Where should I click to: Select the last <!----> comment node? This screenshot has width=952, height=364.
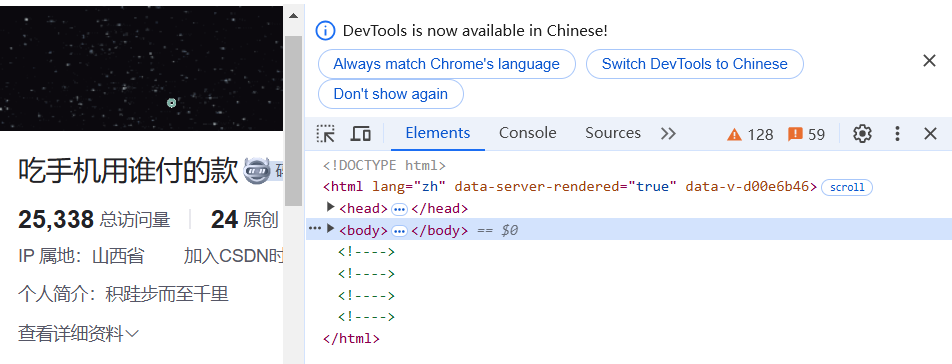(x=367, y=317)
